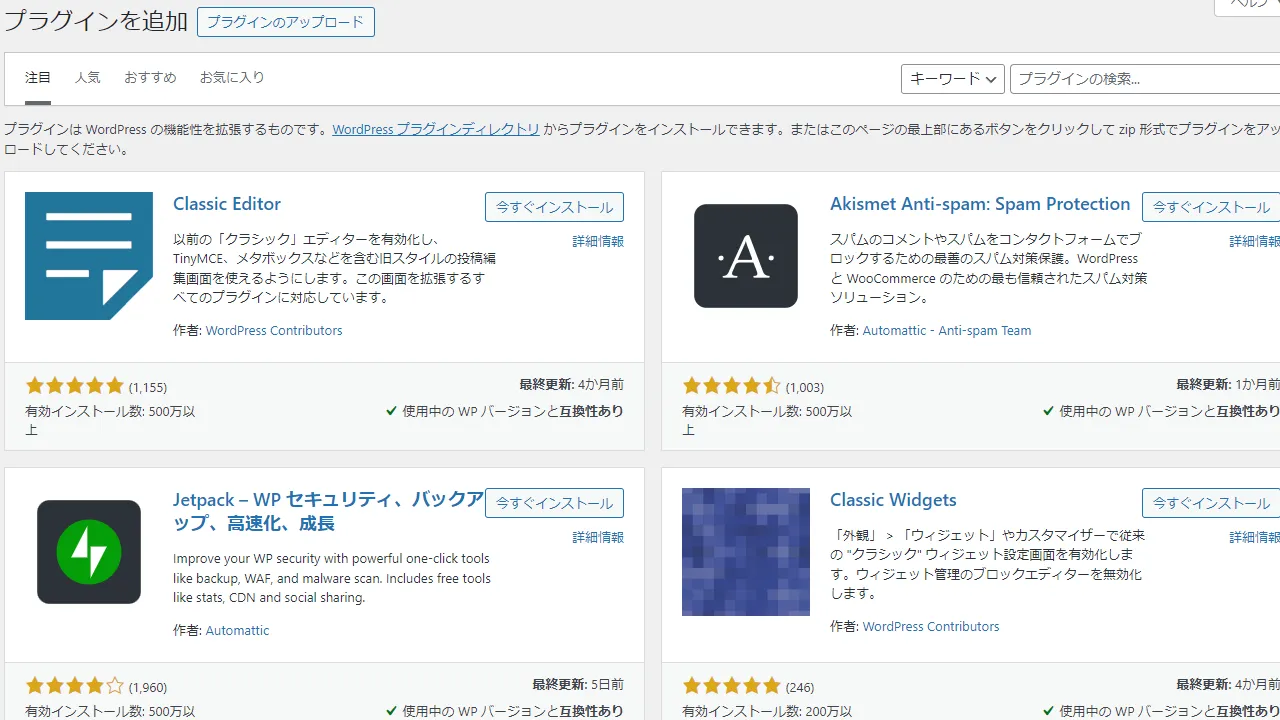The height and width of the screenshot is (720, 1280).
Task: Open the Classic Editor title link
Action: point(227,204)
